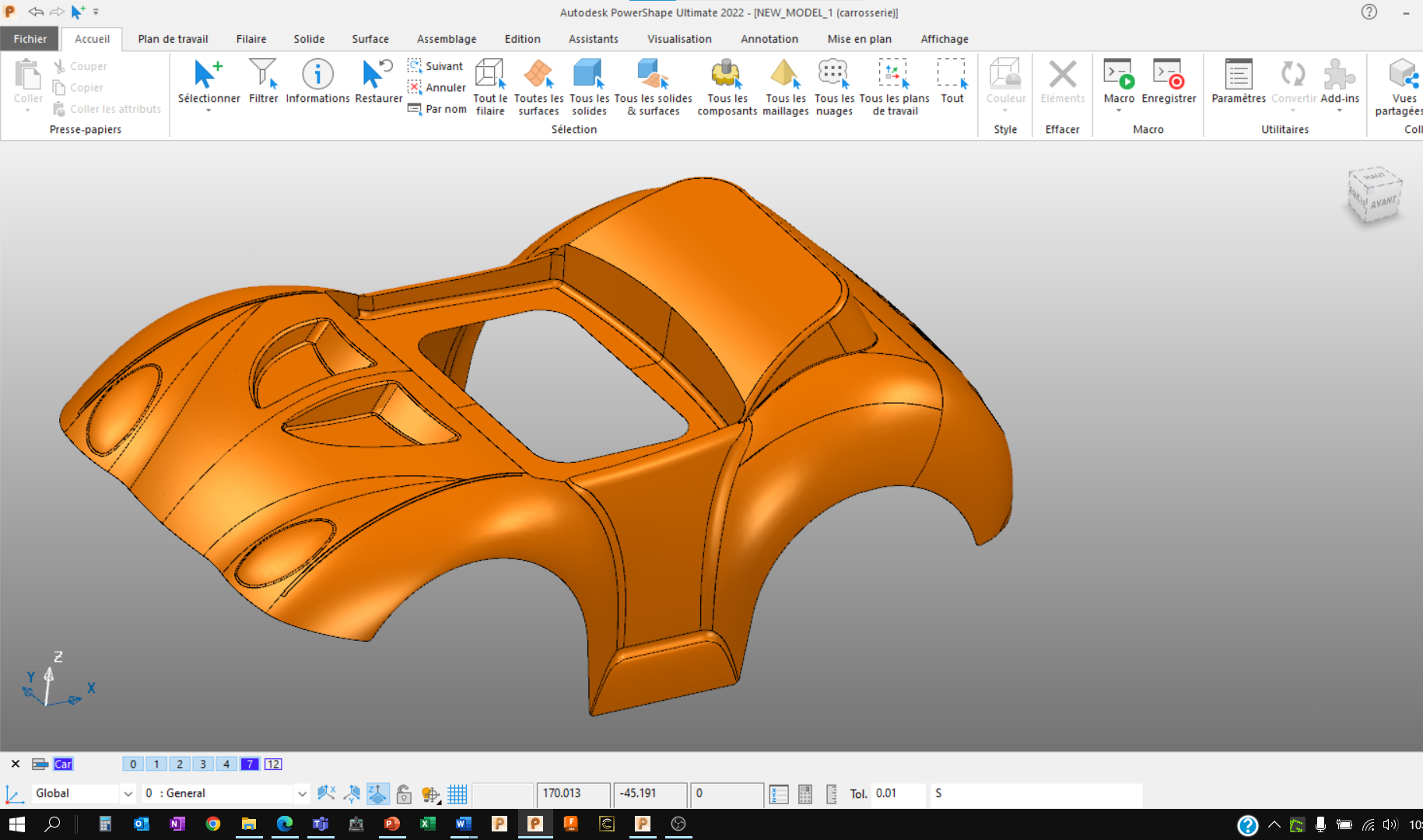Screen dimensions: 1423x840
Task: Toggle the grid display icon in status bar
Action: [x=457, y=794]
